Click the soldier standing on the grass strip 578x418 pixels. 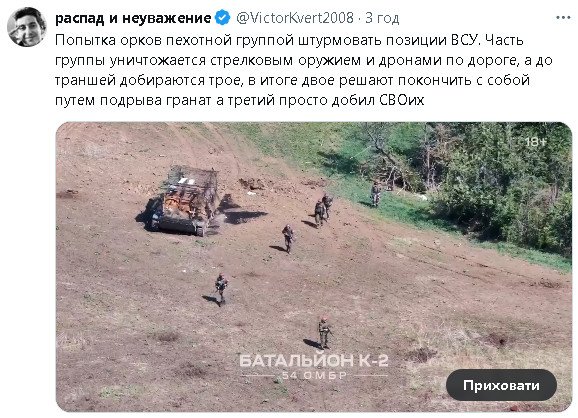click(376, 194)
